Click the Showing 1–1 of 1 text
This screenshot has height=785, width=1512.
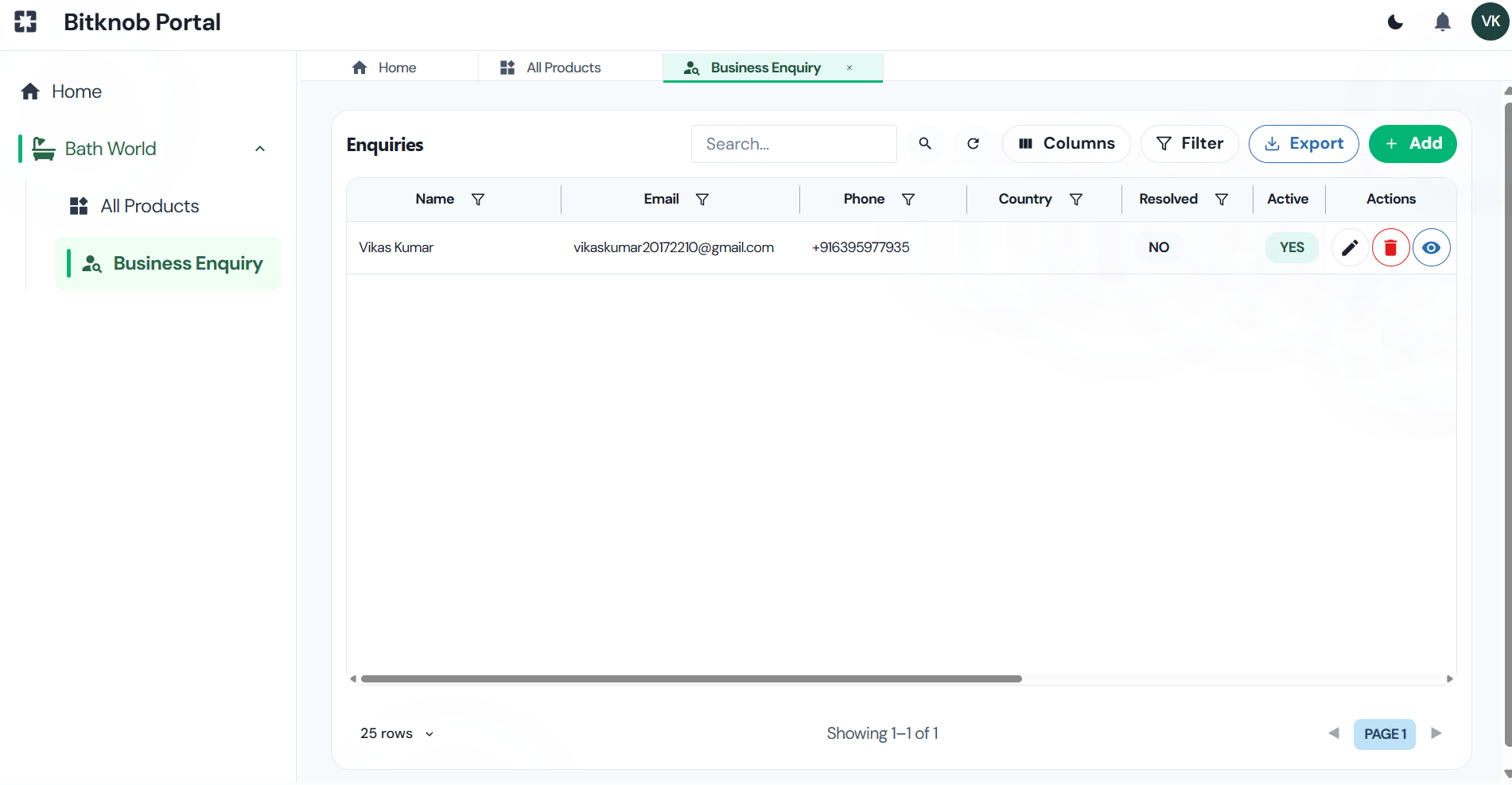(882, 733)
